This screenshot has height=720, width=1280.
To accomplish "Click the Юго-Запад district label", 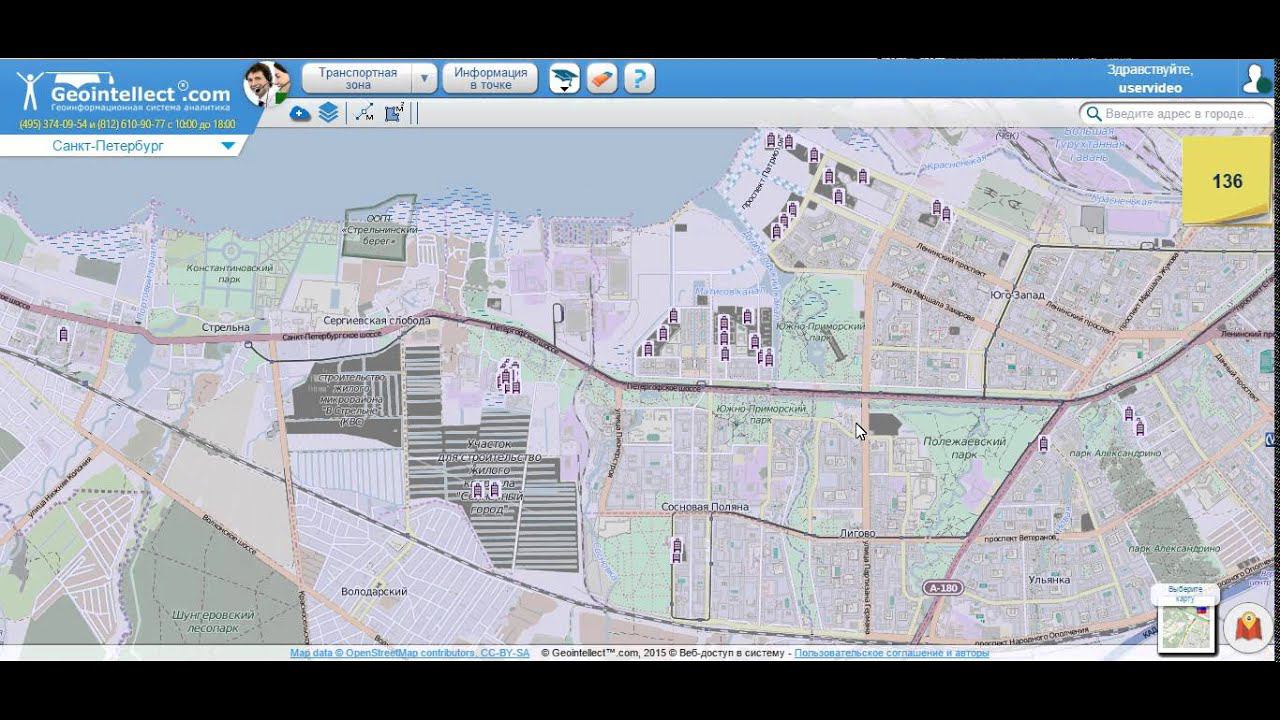I will point(1018,296).
